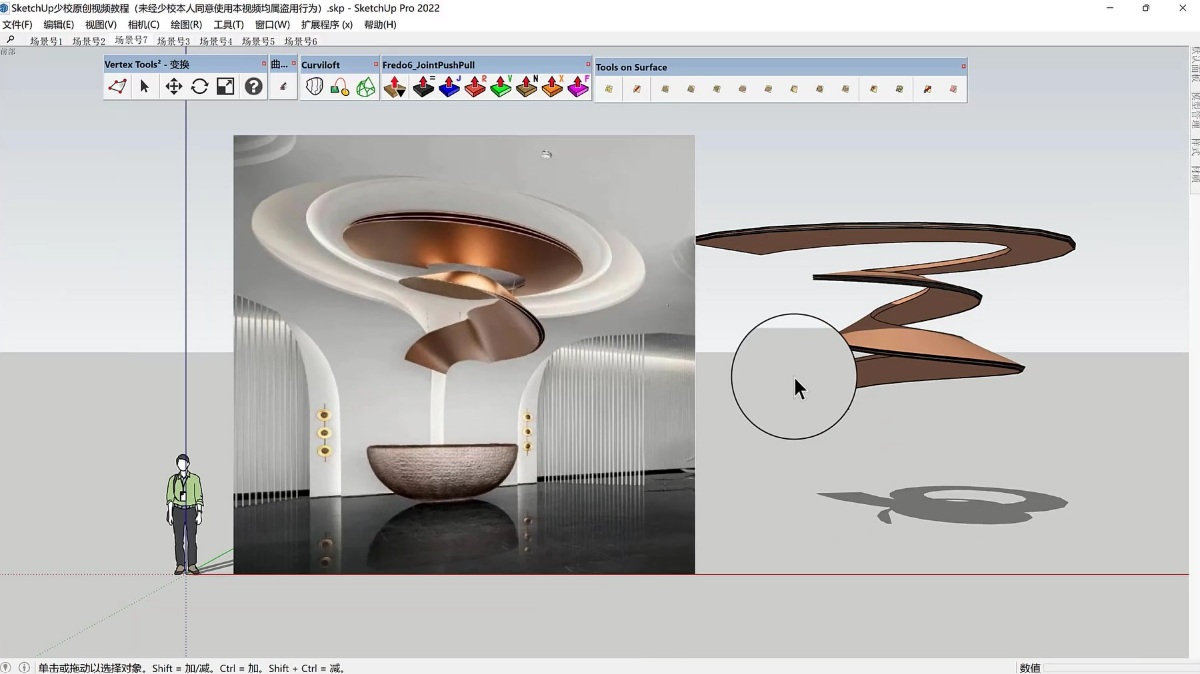Close the Curviloft toolbar
Image resolution: width=1200 pixels, height=674 pixels.
pyautogui.click(x=377, y=64)
